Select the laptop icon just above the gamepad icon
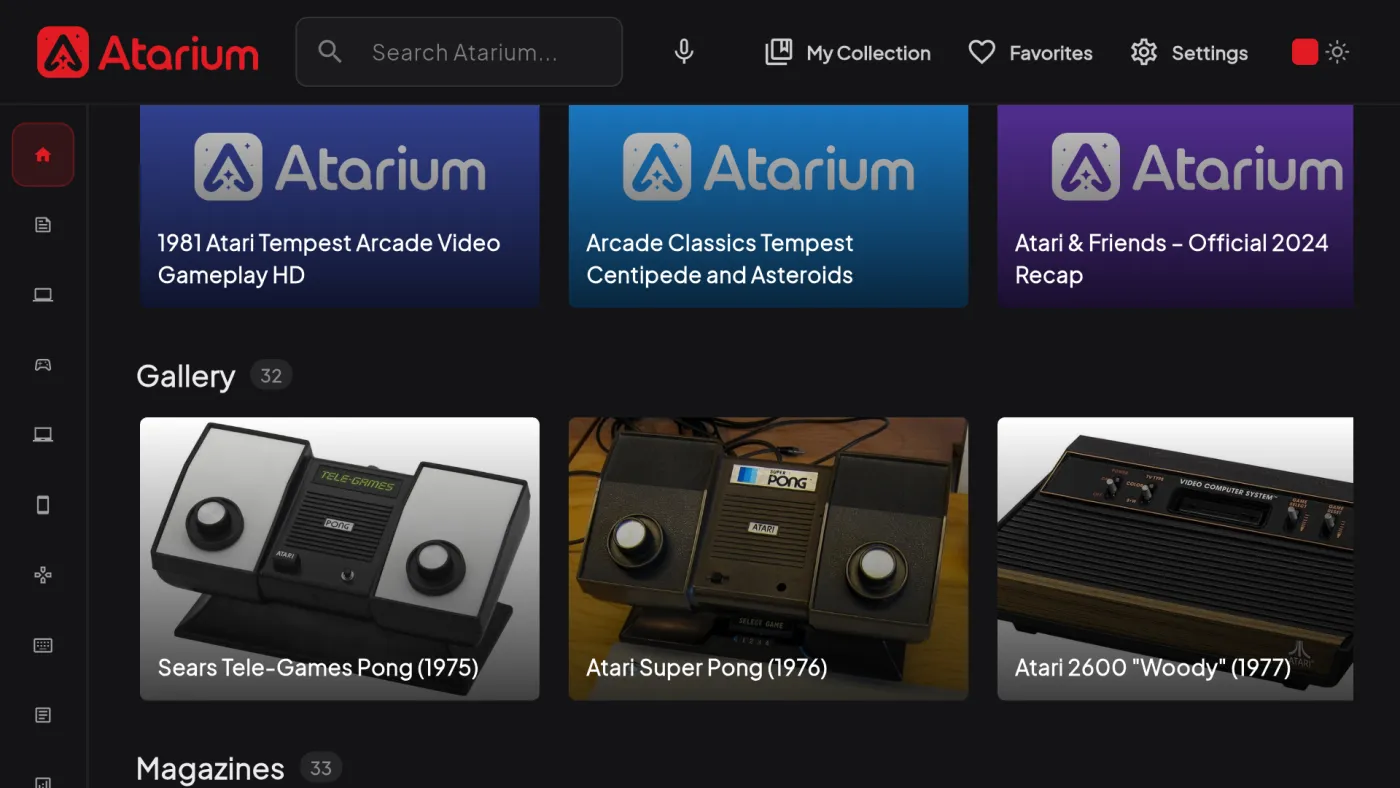 point(43,295)
